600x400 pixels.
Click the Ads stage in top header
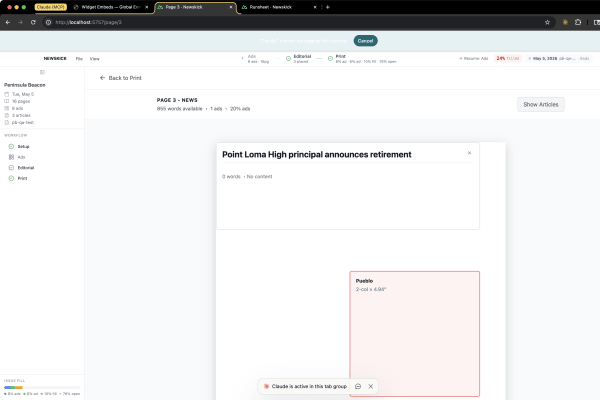click(x=255, y=59)
